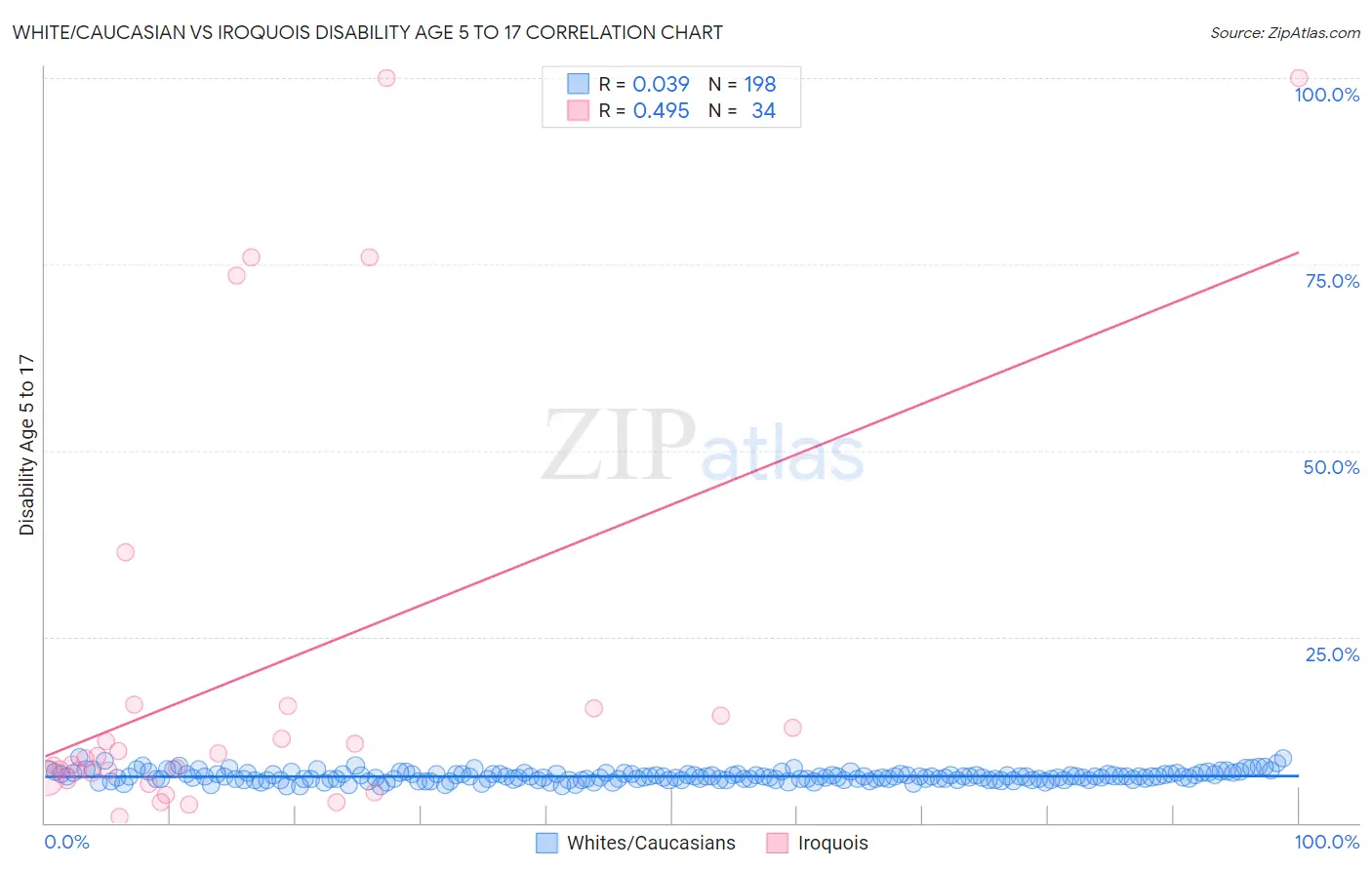Click the chart title text
Image resolution: width=1372 pixels, height=870 pixels.
[368, 32]
